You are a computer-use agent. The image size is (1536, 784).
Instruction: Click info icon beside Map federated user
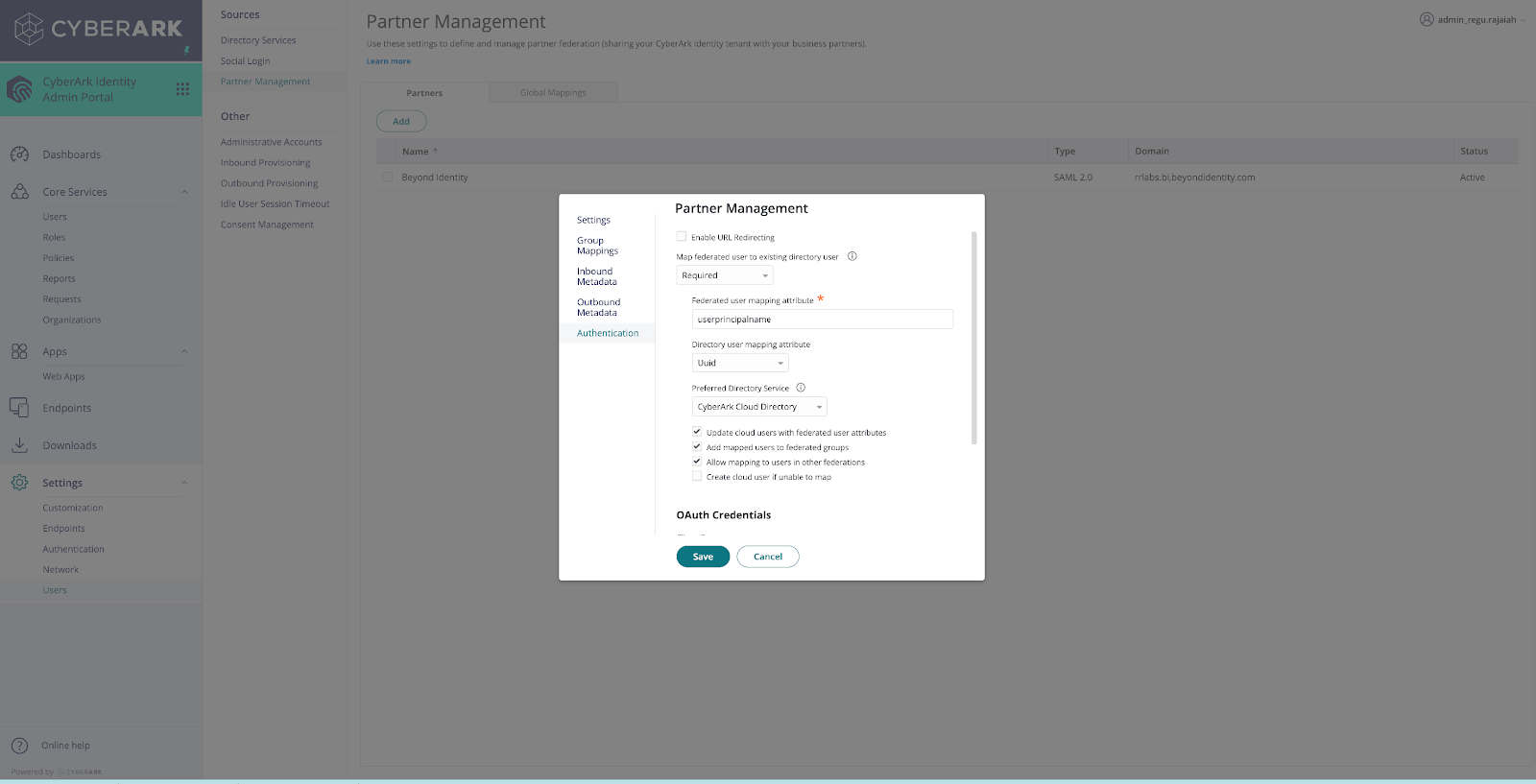(x=852, y=256)
